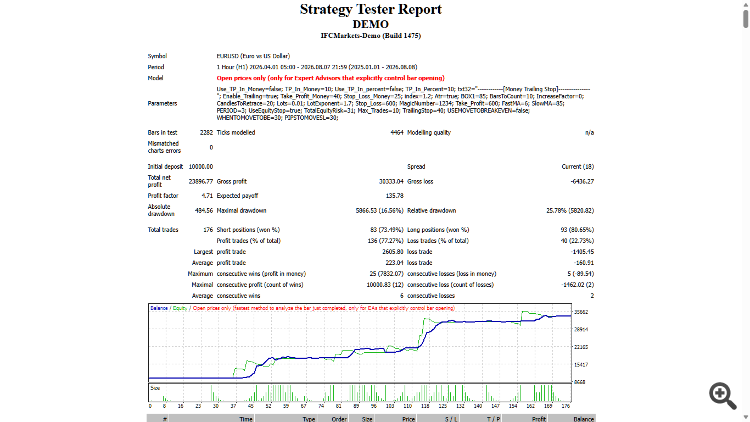Screen dimensions: 750x422
Task: Click the Total net profit value
Action: click(200, 181)
